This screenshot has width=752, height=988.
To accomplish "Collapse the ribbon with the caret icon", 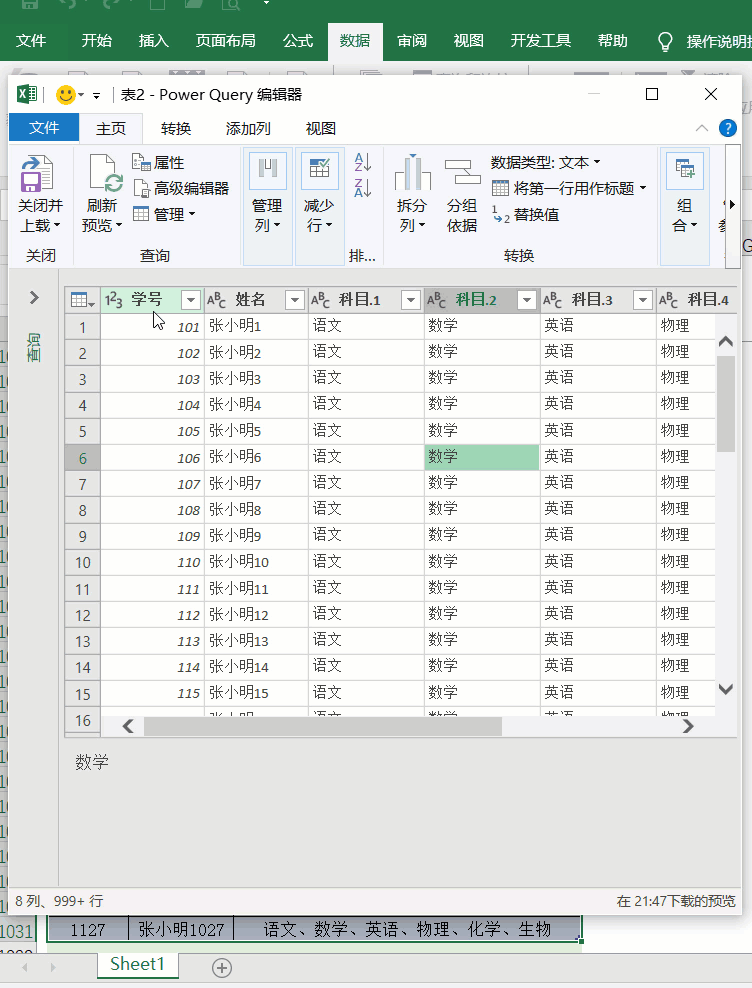I will pyautogui.click(x=702, y=129).
